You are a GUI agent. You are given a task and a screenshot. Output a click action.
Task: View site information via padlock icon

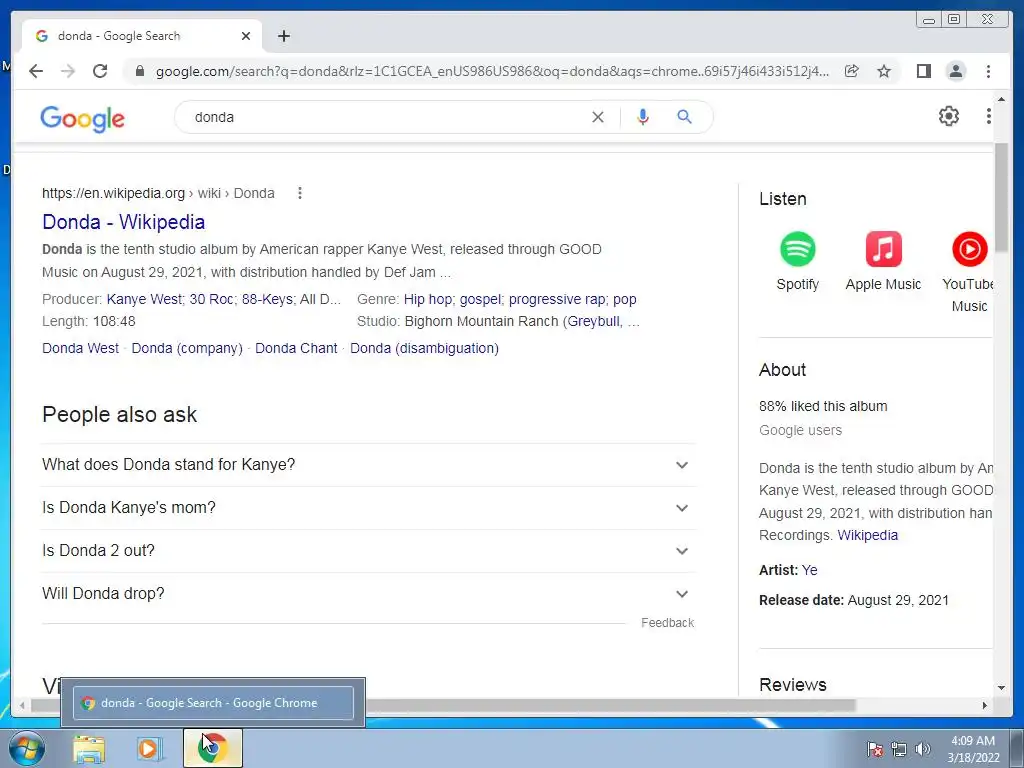point(139,71)
